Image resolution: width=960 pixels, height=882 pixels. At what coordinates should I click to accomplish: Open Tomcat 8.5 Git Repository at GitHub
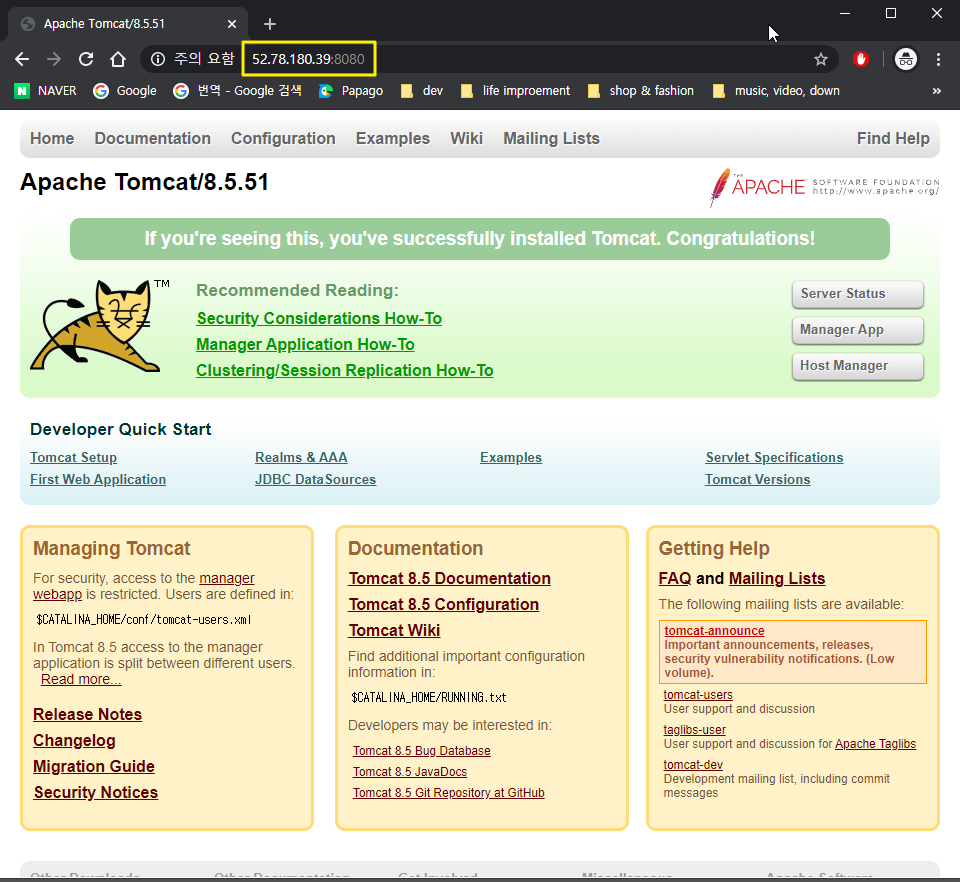[x=448, y=793]
